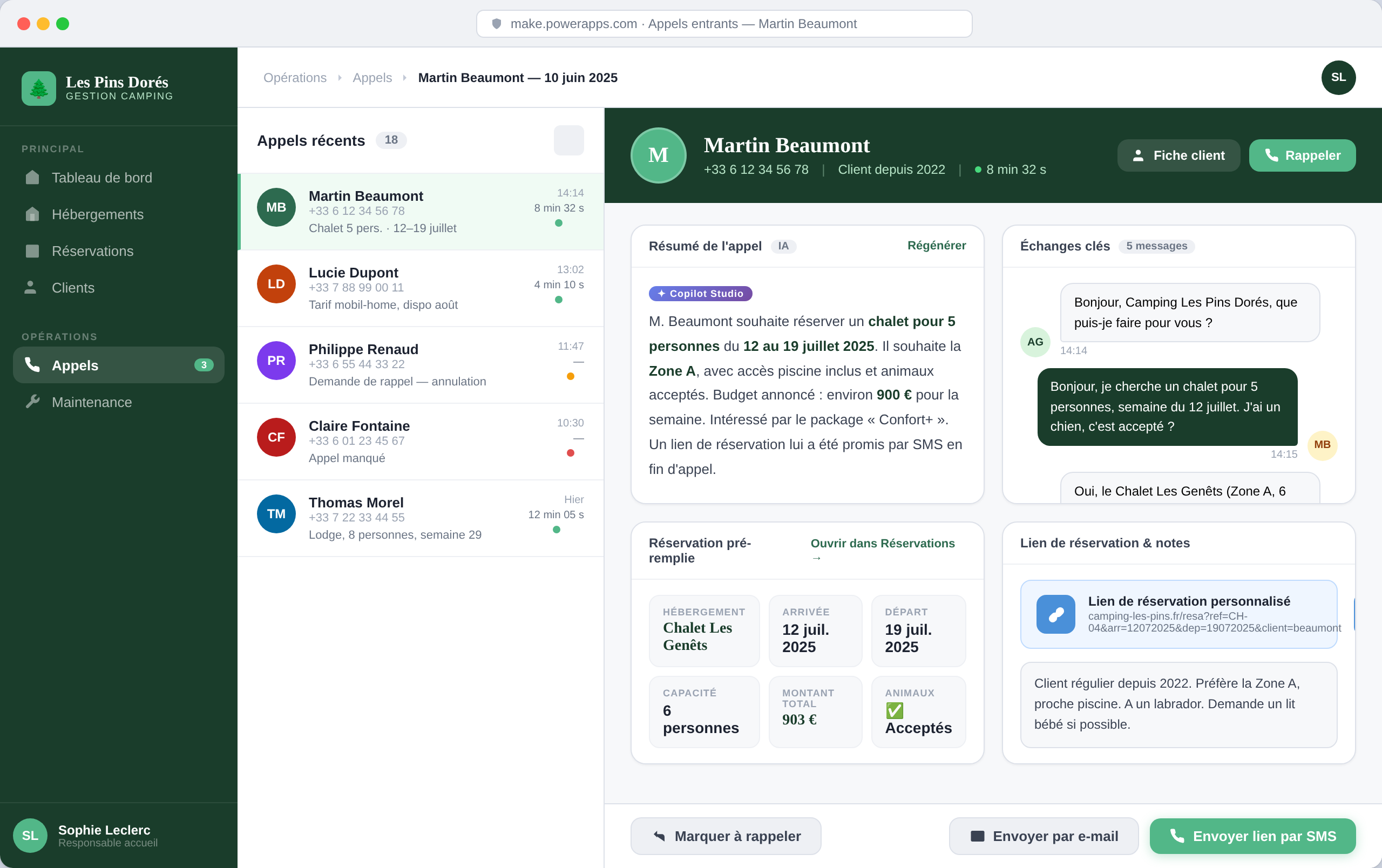Image resolution: width=1382 pixels, height=868 pixels.
Task: Send reservation via Envoyer par e-mail
Action: (x=1043, y=836)
